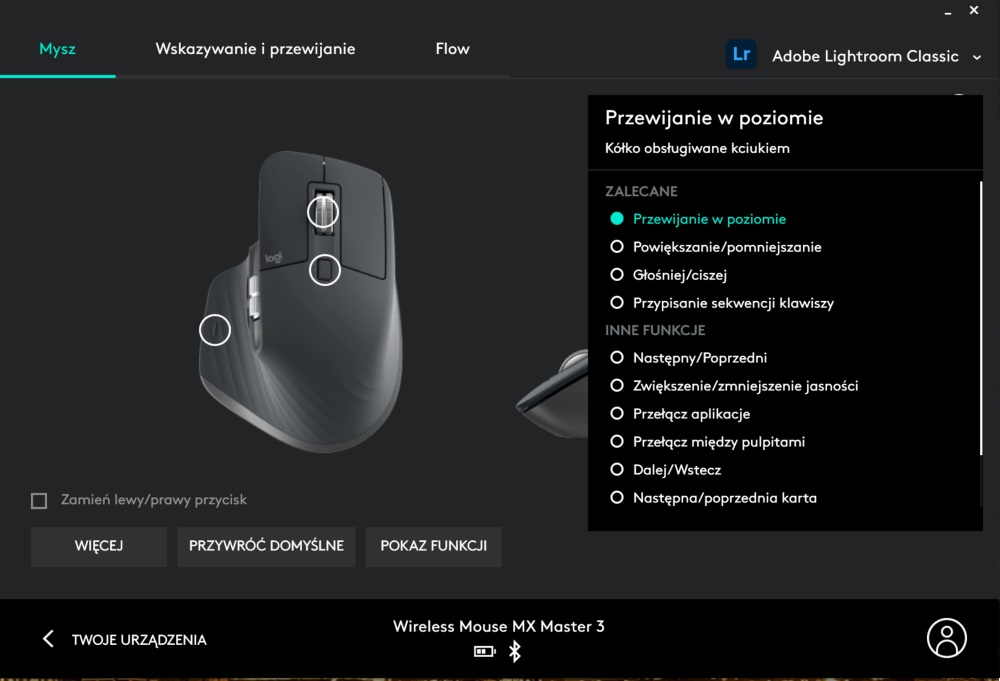
Task: Click the Pokaz funkcji button
Action: 434,546
